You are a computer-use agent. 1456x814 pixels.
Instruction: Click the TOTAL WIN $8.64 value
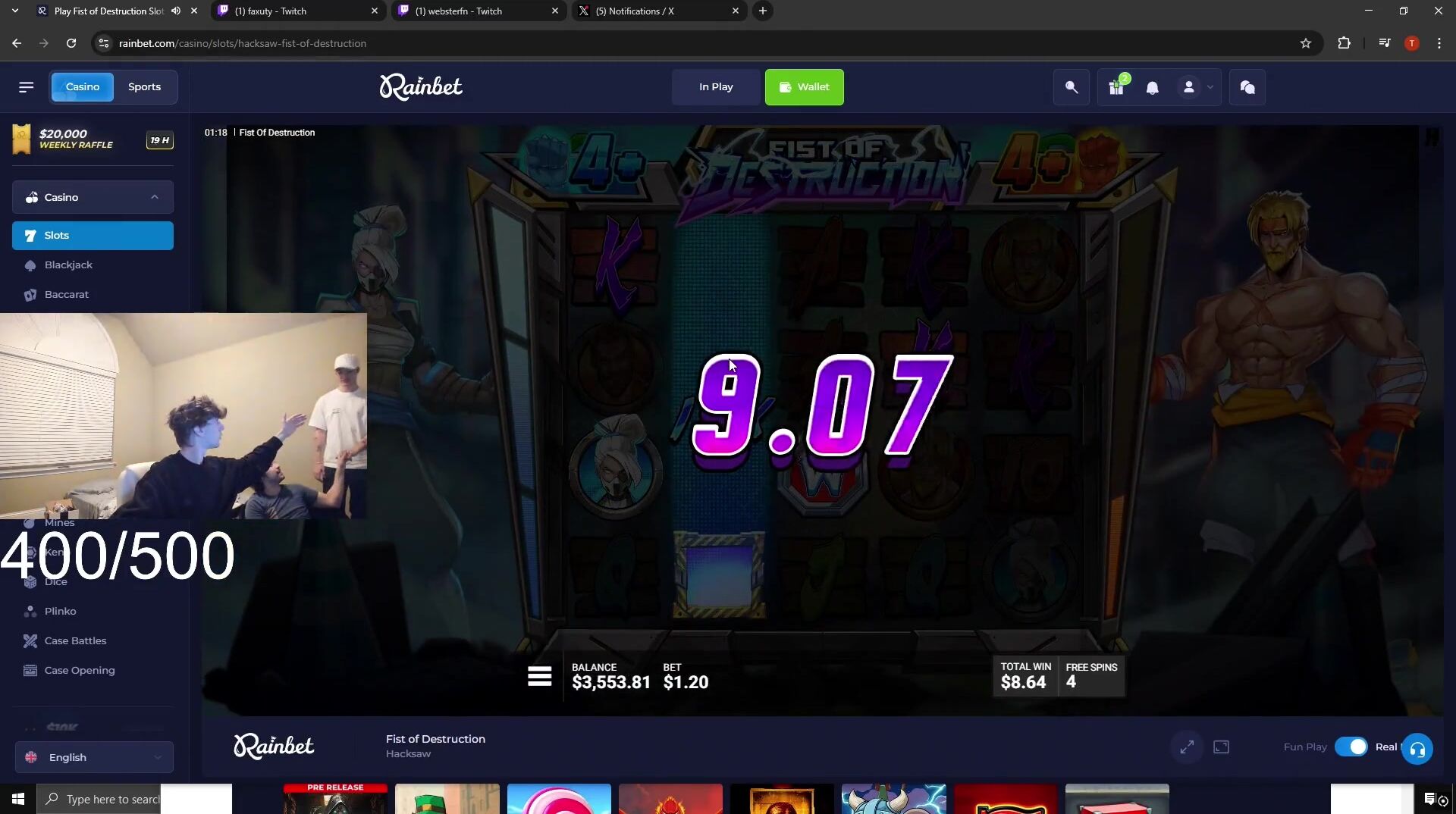click(x=1023, y=682)
